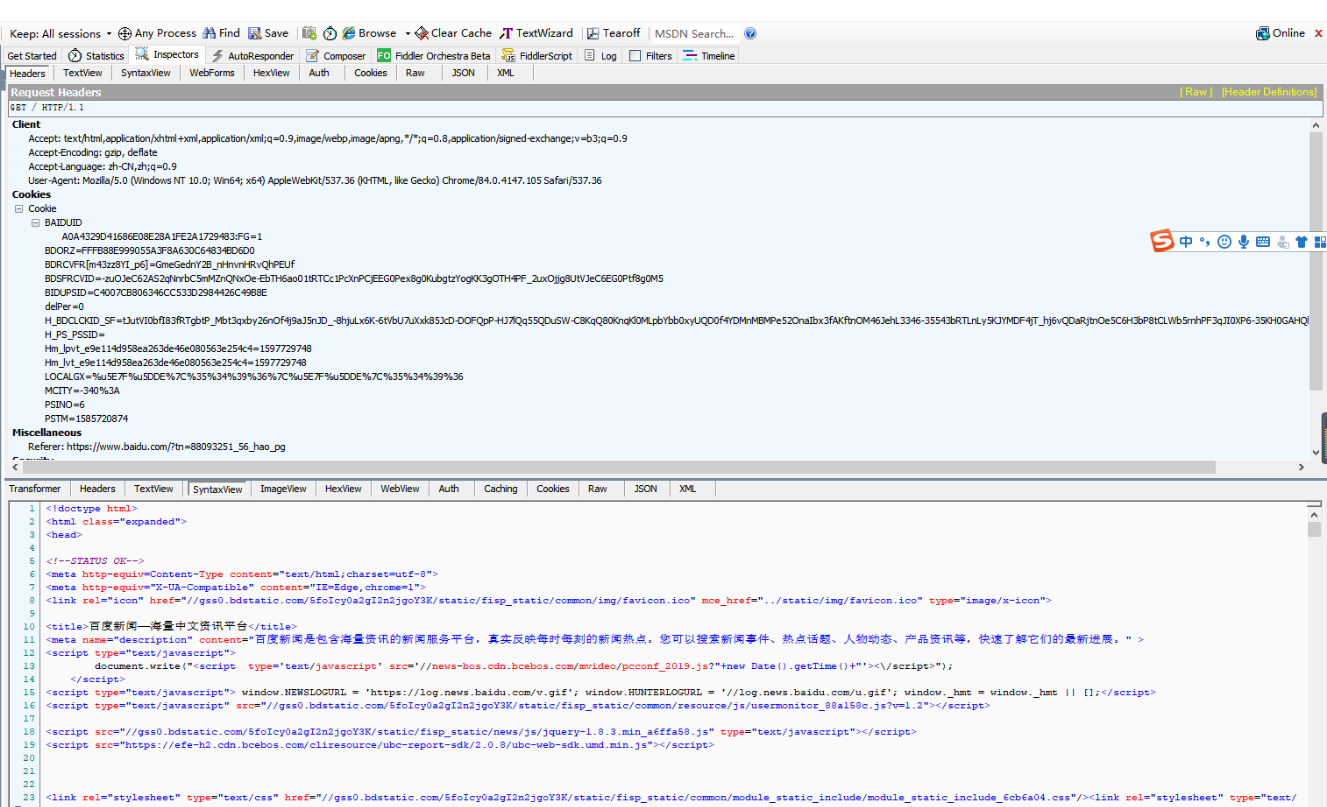Click the stopwatch timer toolbar icon
This screenshot has height=807, width=1327.
coord(329,34)
